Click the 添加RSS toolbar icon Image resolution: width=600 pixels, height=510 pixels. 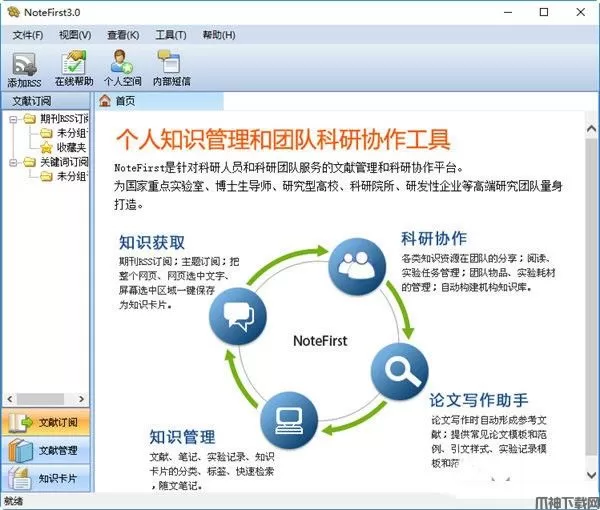(x=24, y=64)
